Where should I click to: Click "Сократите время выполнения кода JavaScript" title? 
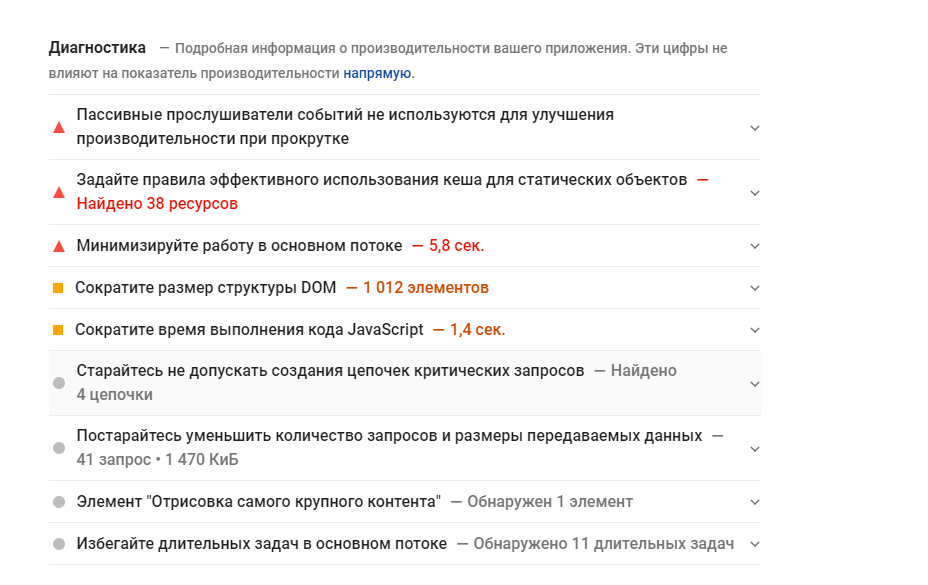[249, 330]
